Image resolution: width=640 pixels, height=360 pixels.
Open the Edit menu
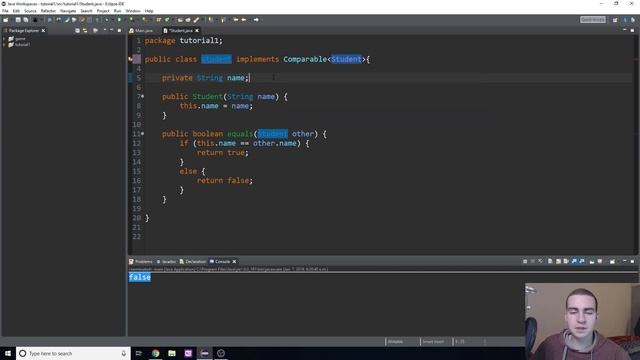16,11
